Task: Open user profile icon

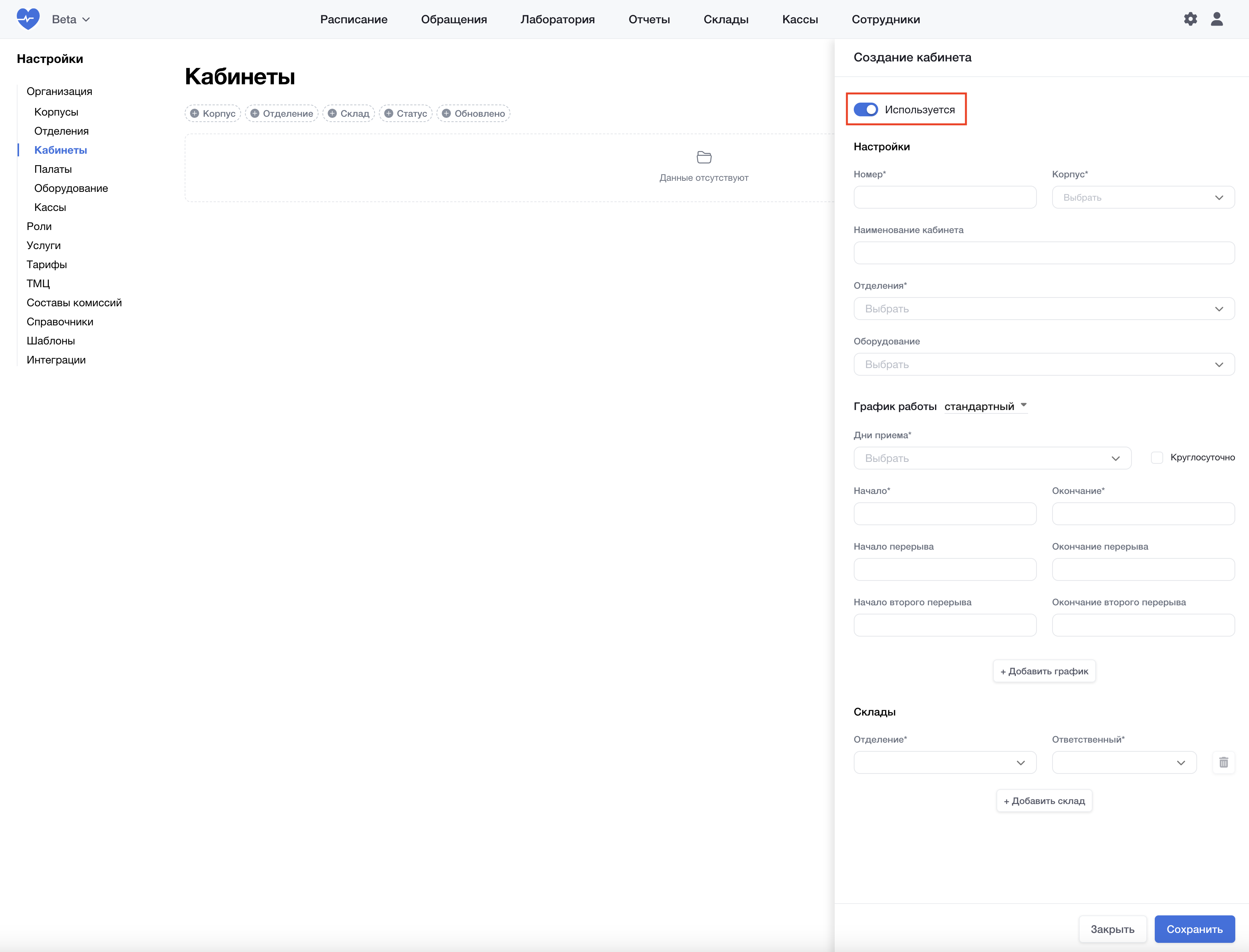Action: click(1216, 19)
